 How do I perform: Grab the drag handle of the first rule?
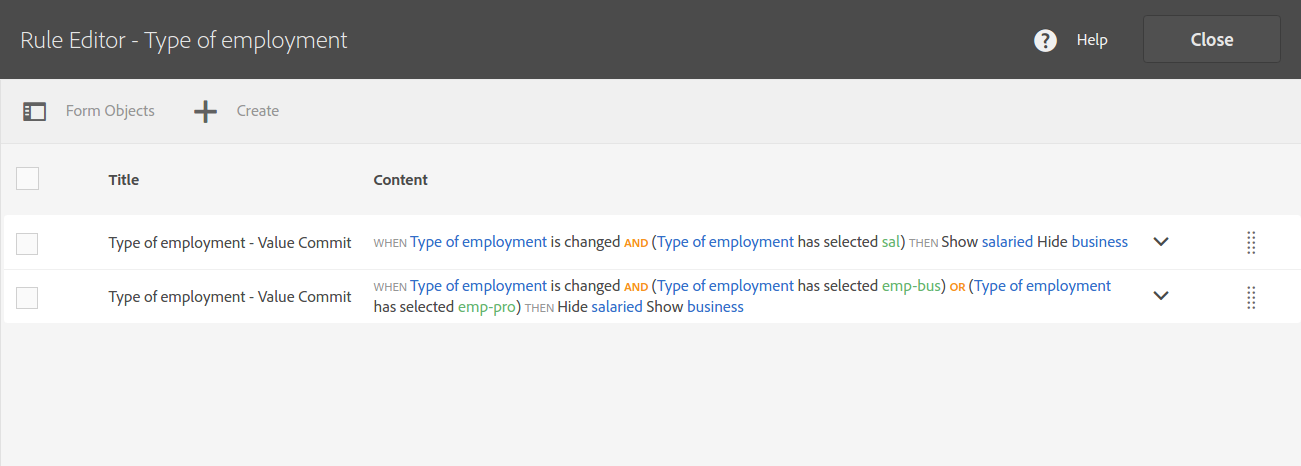click(x=1250, y=242)
